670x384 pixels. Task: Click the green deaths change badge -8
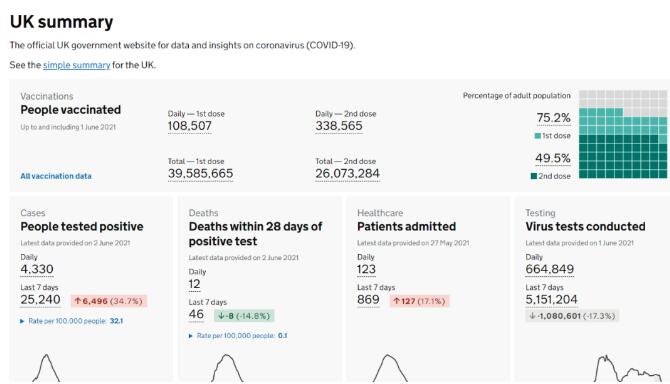point(244,316)
